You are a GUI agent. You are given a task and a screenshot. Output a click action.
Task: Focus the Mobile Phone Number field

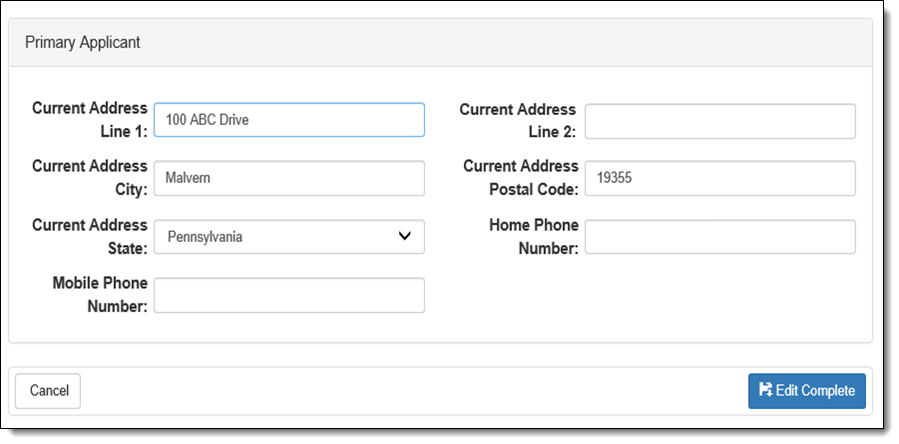click(x=290, y=295)
